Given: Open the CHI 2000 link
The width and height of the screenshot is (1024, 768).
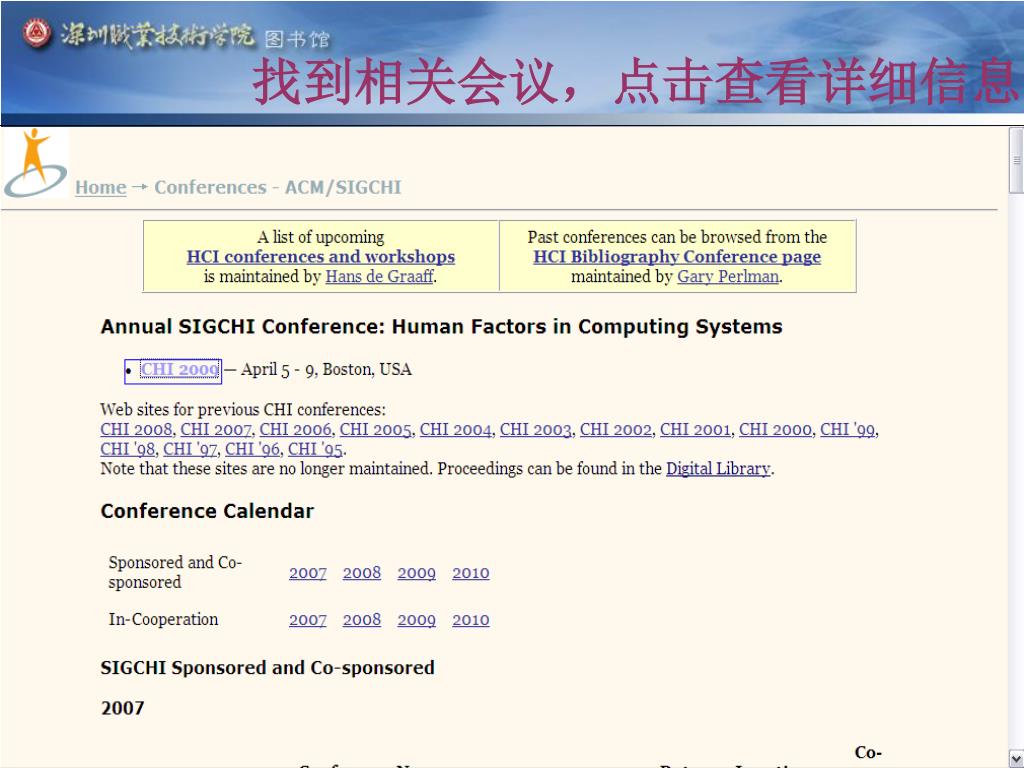Looking at the screenshot, I should click(x=775, y=429).
